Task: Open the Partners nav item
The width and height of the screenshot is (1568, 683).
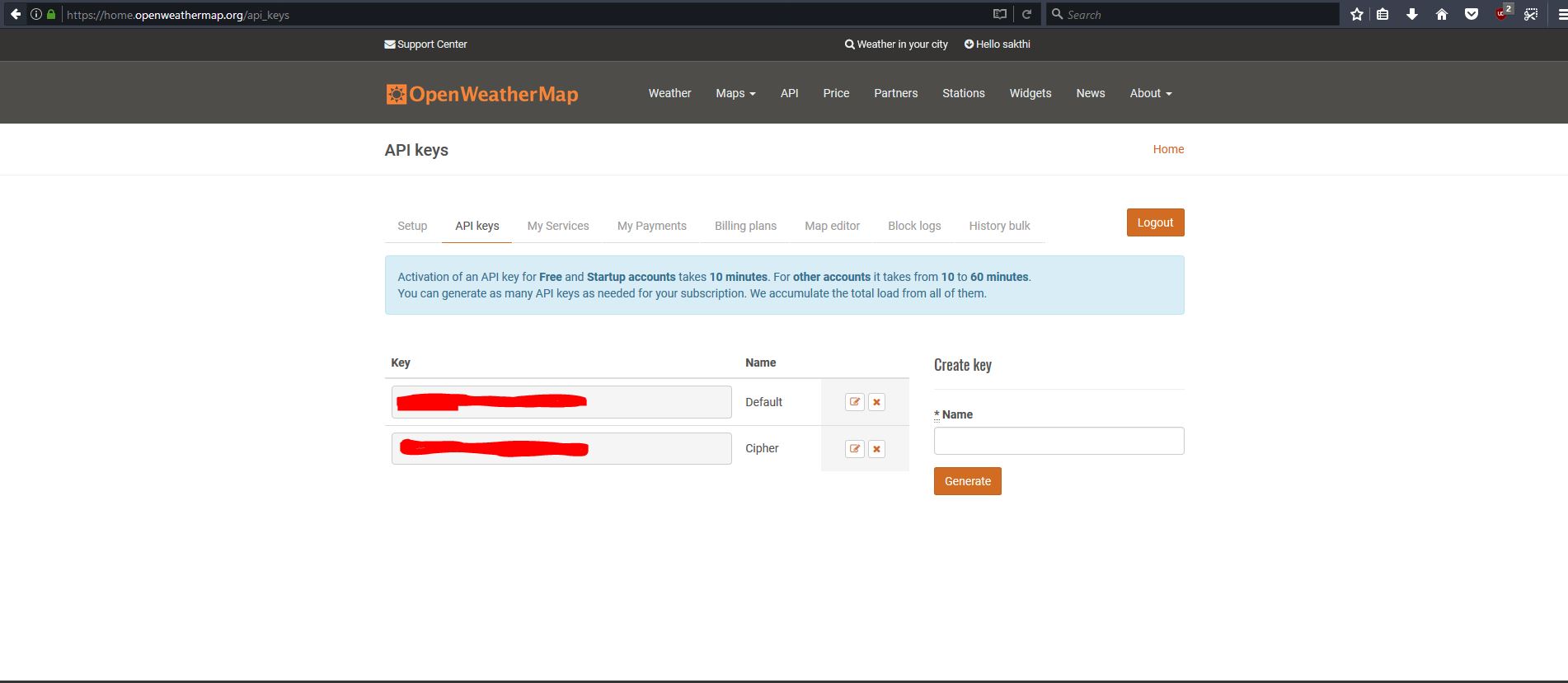Action: tap(895, 93)
